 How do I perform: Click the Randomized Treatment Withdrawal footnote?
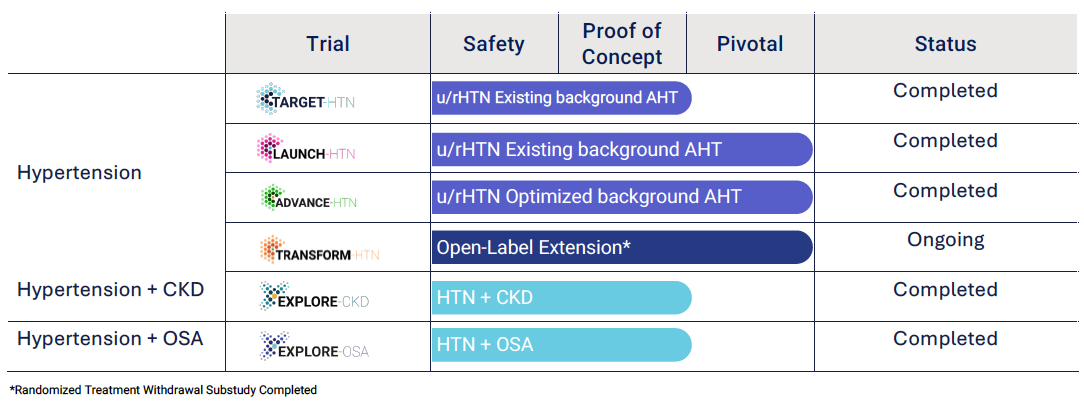(163, 390)
